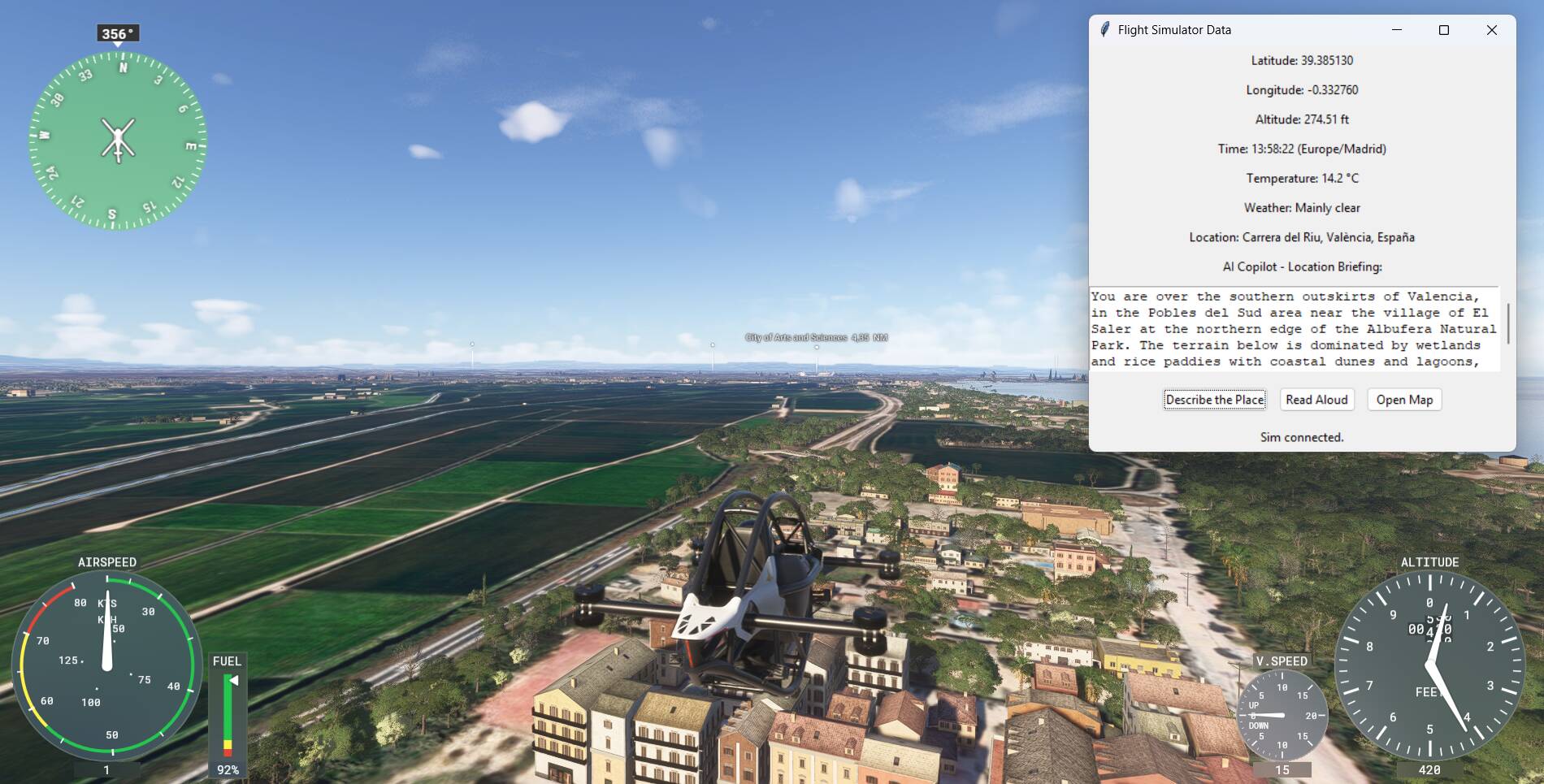Viewport: 1544px width, 784px height.
Task: Minimize the Flight Simulator Data window
Action: coord(1397,30)
